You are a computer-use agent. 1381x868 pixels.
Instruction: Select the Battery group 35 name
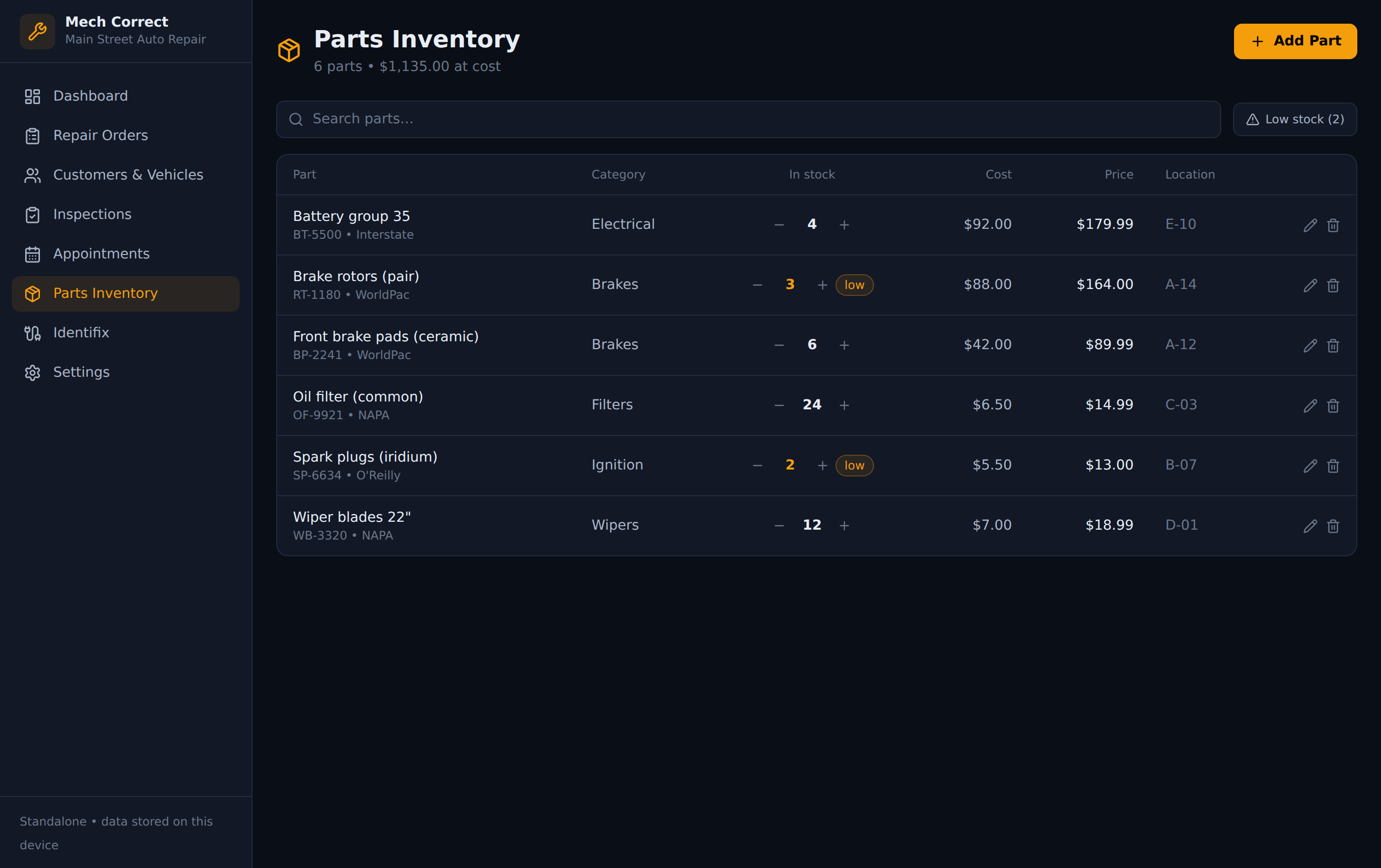[x=352, y=216]
